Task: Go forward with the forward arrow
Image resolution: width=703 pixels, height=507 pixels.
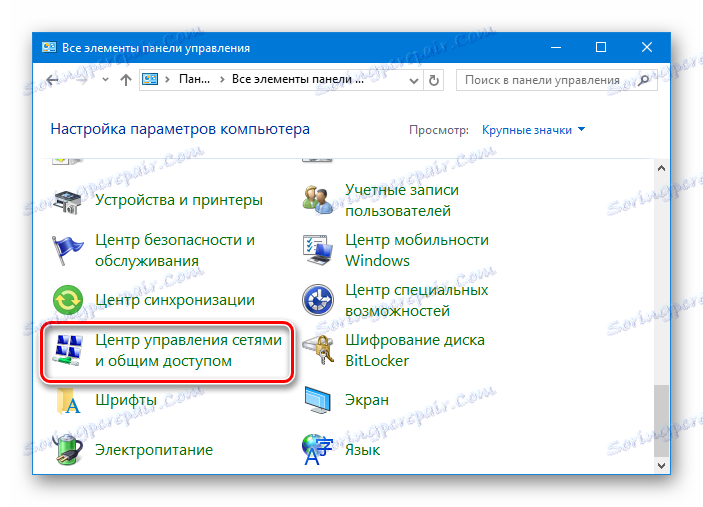Action: (82, 80)
